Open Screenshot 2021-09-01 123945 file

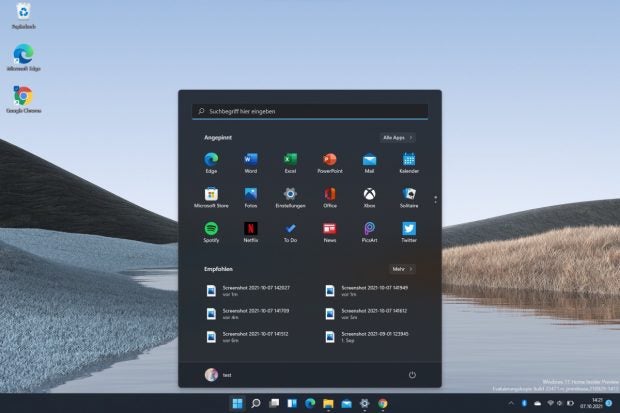click(368, 337)
